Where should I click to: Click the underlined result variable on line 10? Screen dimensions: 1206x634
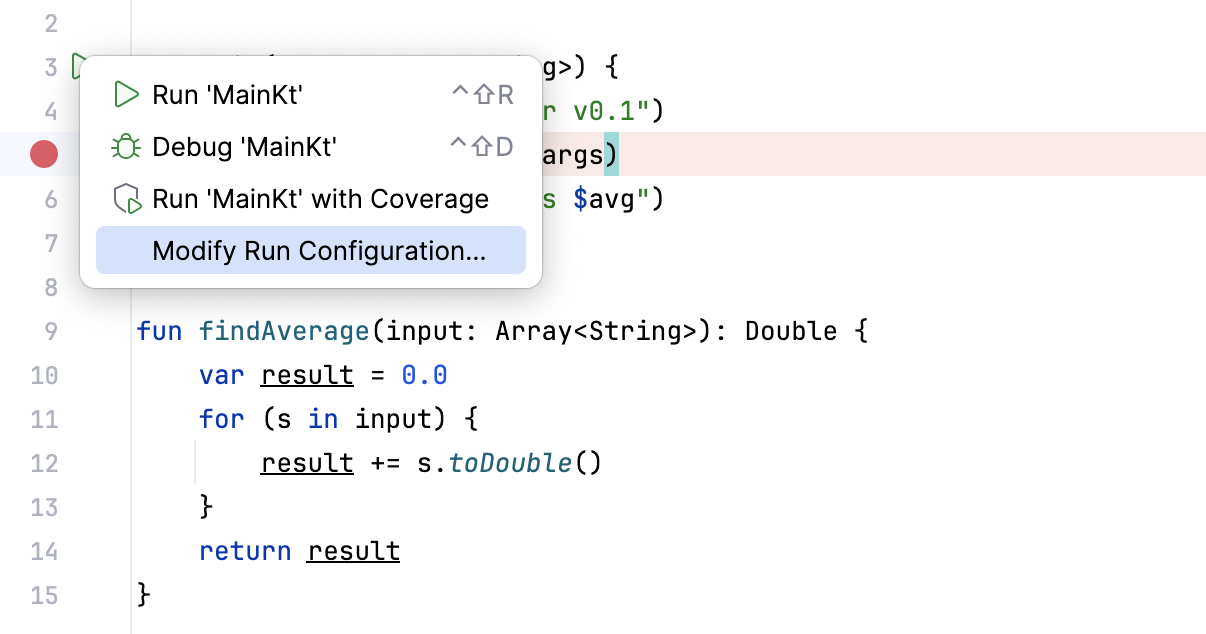pyautogui.click(x=306, y=376)
